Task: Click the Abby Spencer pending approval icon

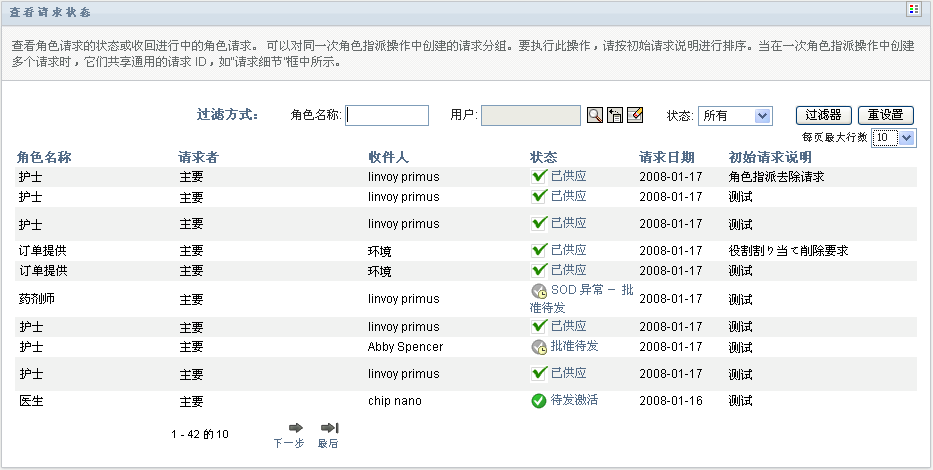Action: pyautogui.click(x=538, y=347)
